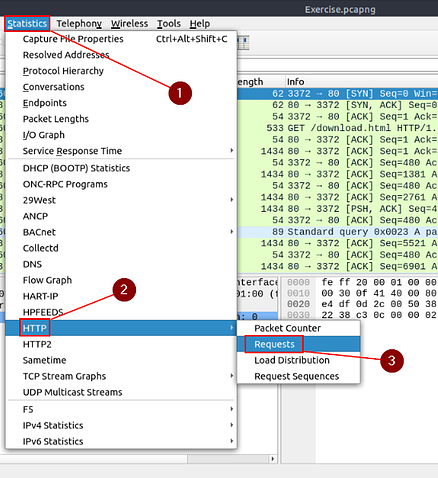Expand the BACnet submenu

pyautogui.click(x=121, y=232)
